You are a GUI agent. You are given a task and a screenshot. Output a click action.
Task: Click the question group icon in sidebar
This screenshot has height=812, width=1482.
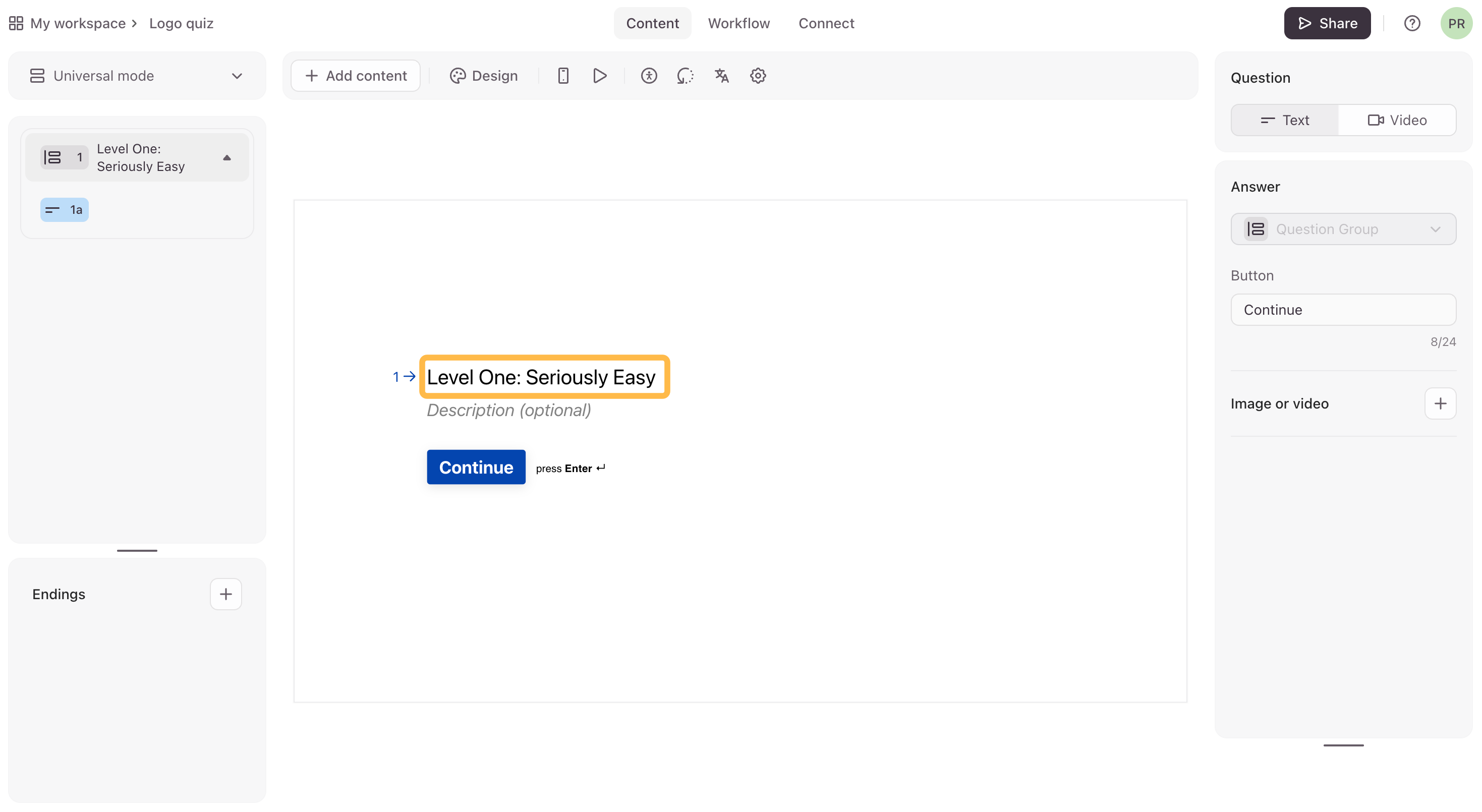(52, 157)
